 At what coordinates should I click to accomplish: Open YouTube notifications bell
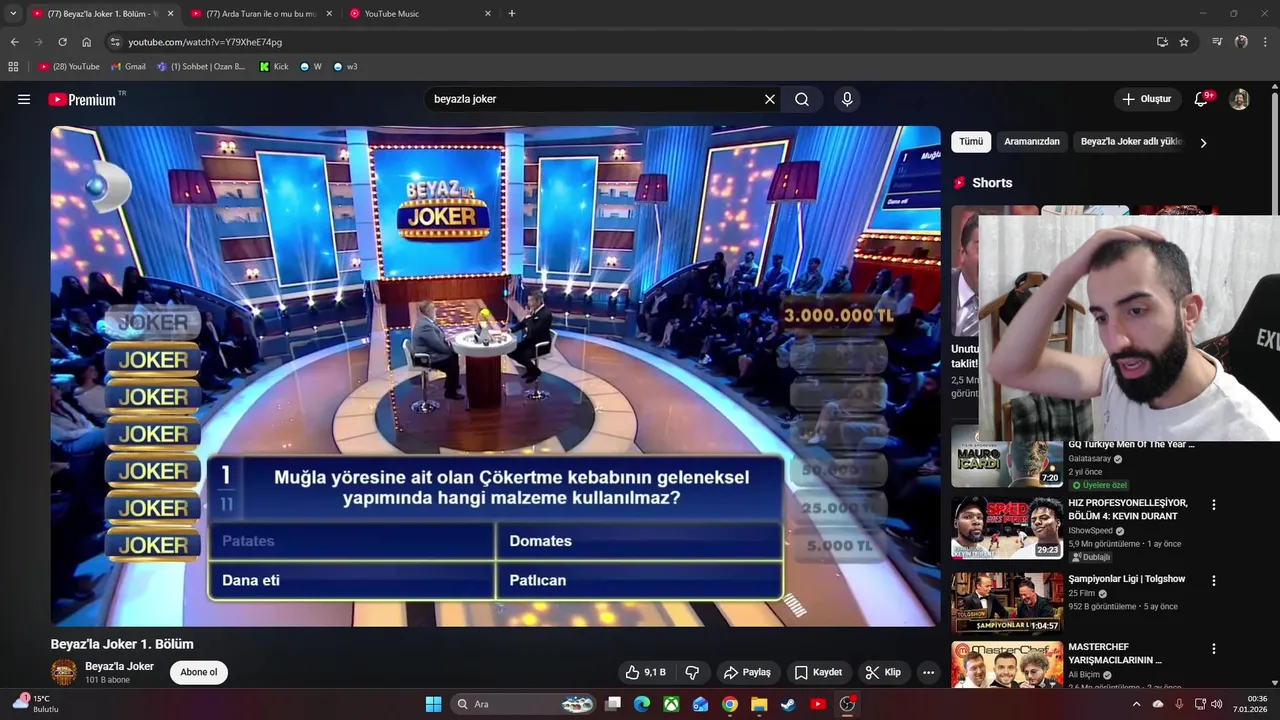tap(1202, 99)
